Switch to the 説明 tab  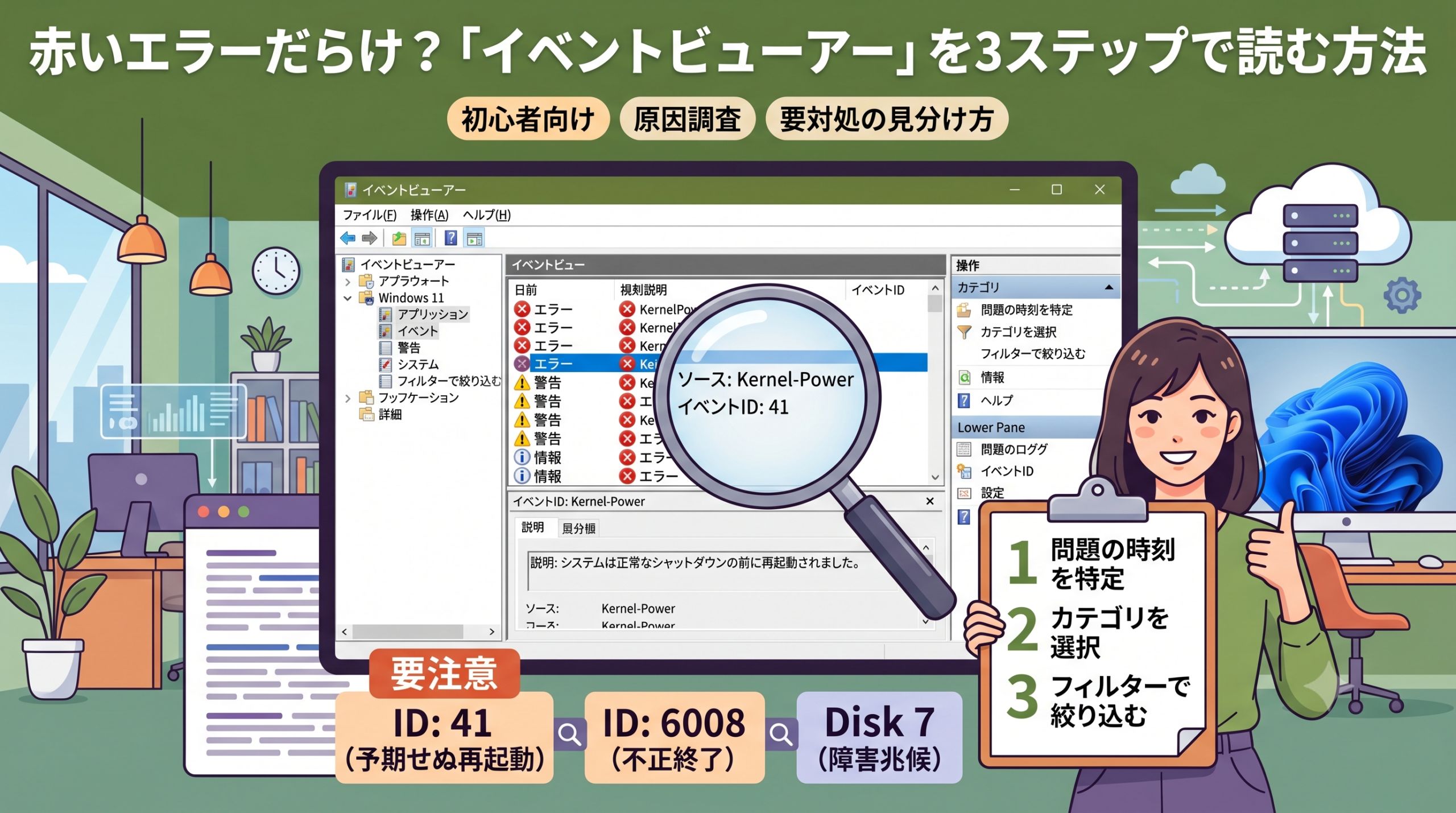(533, 527)
